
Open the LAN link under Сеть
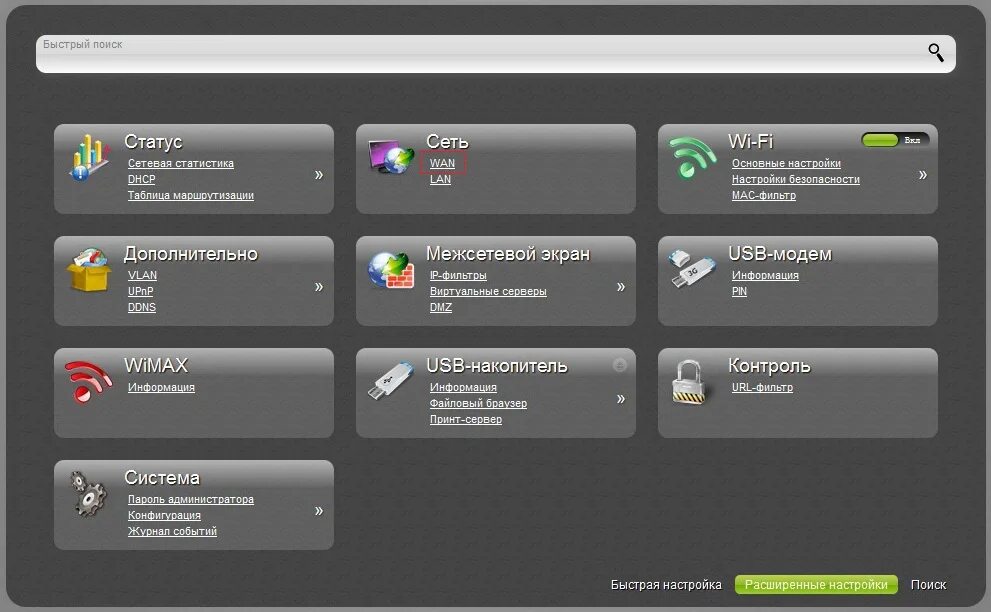441,180
